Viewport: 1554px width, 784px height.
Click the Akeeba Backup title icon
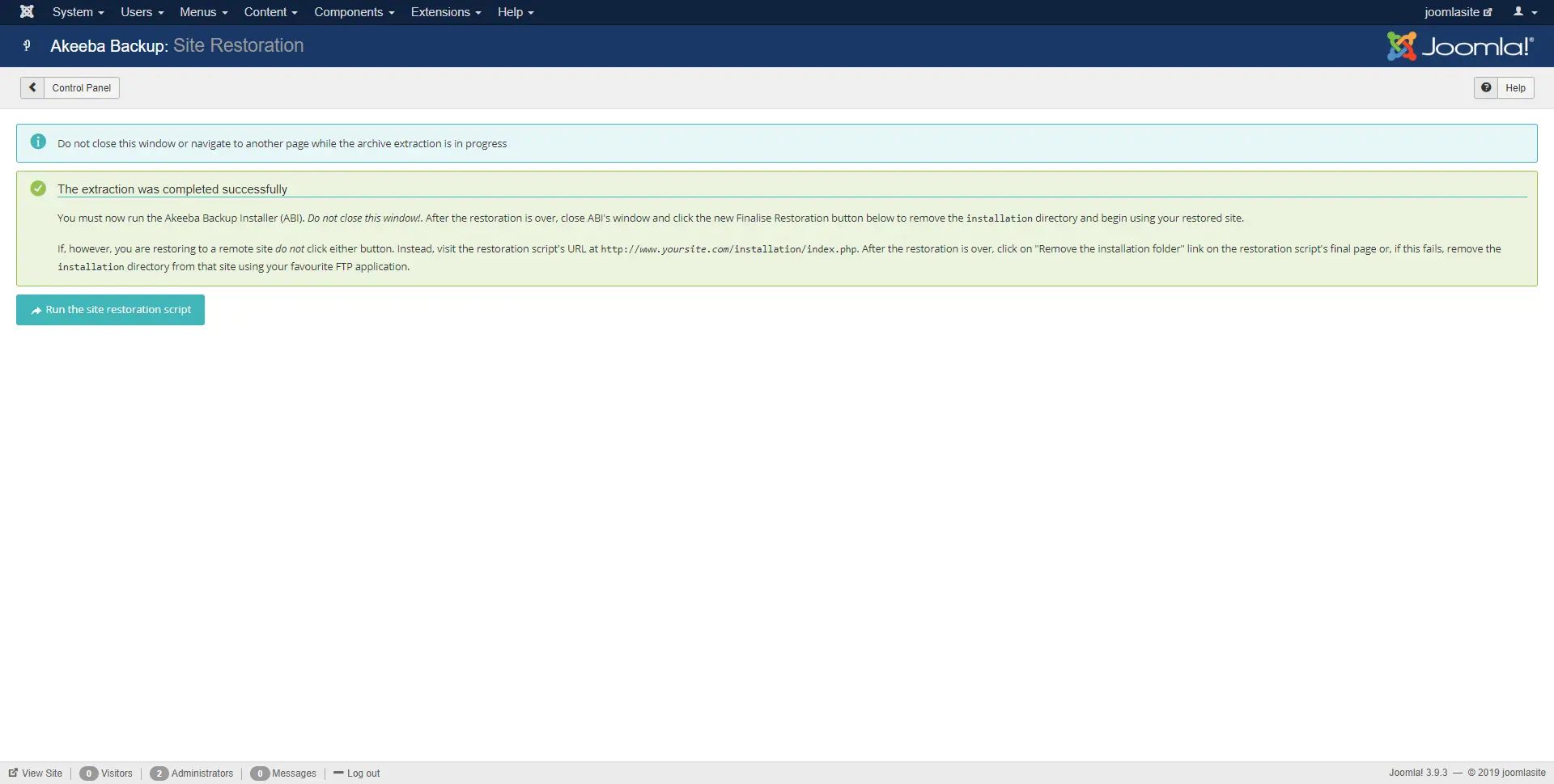point(27,45)
